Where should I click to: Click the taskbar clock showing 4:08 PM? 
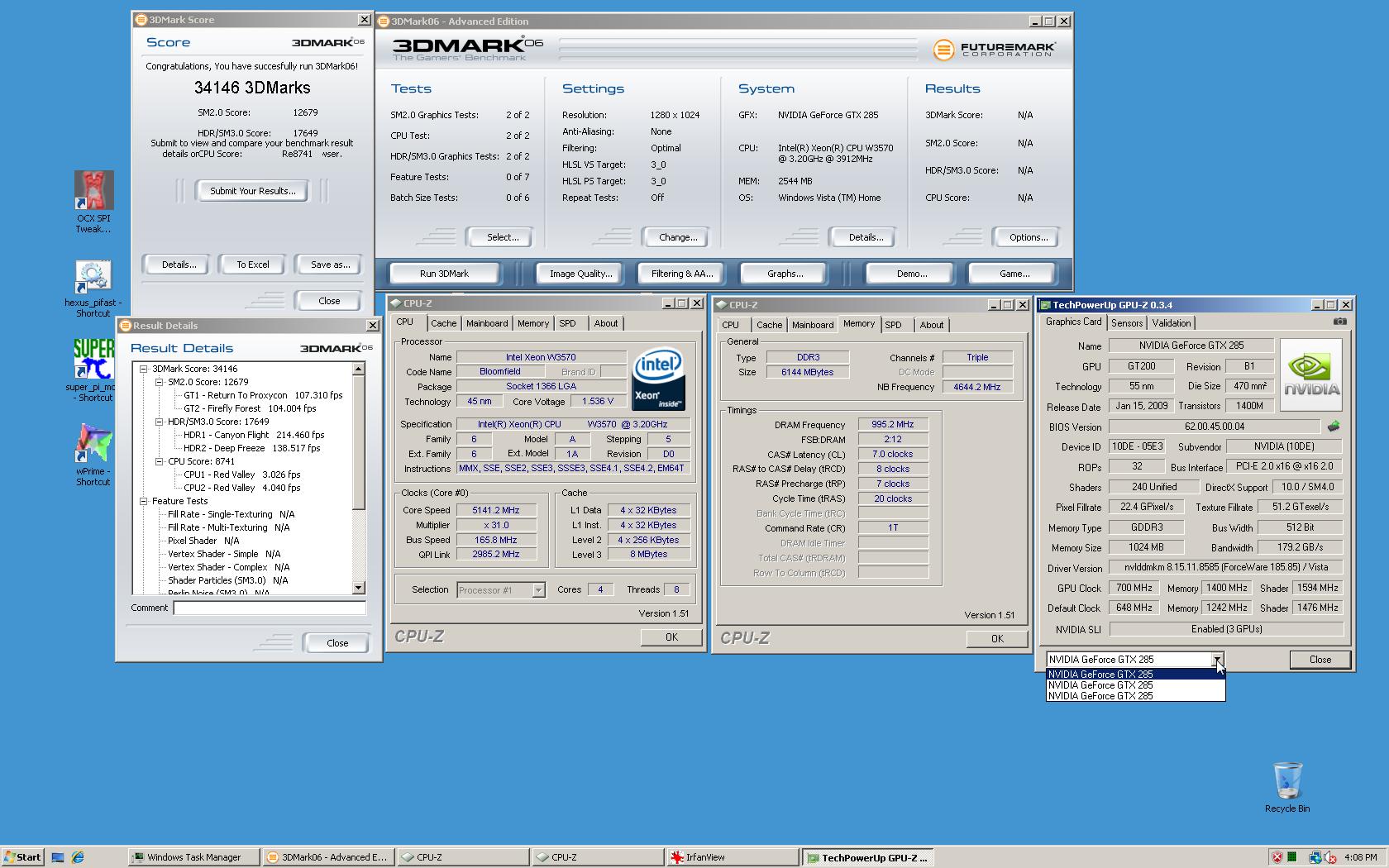pyautogui.click(x=1361, y=857)
